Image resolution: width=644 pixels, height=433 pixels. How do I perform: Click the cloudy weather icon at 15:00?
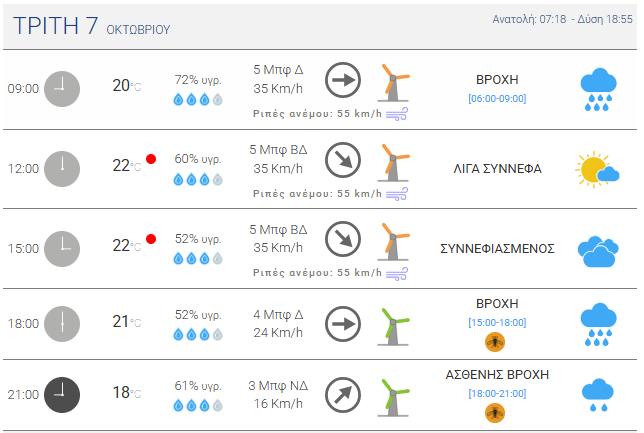[598, 250]
